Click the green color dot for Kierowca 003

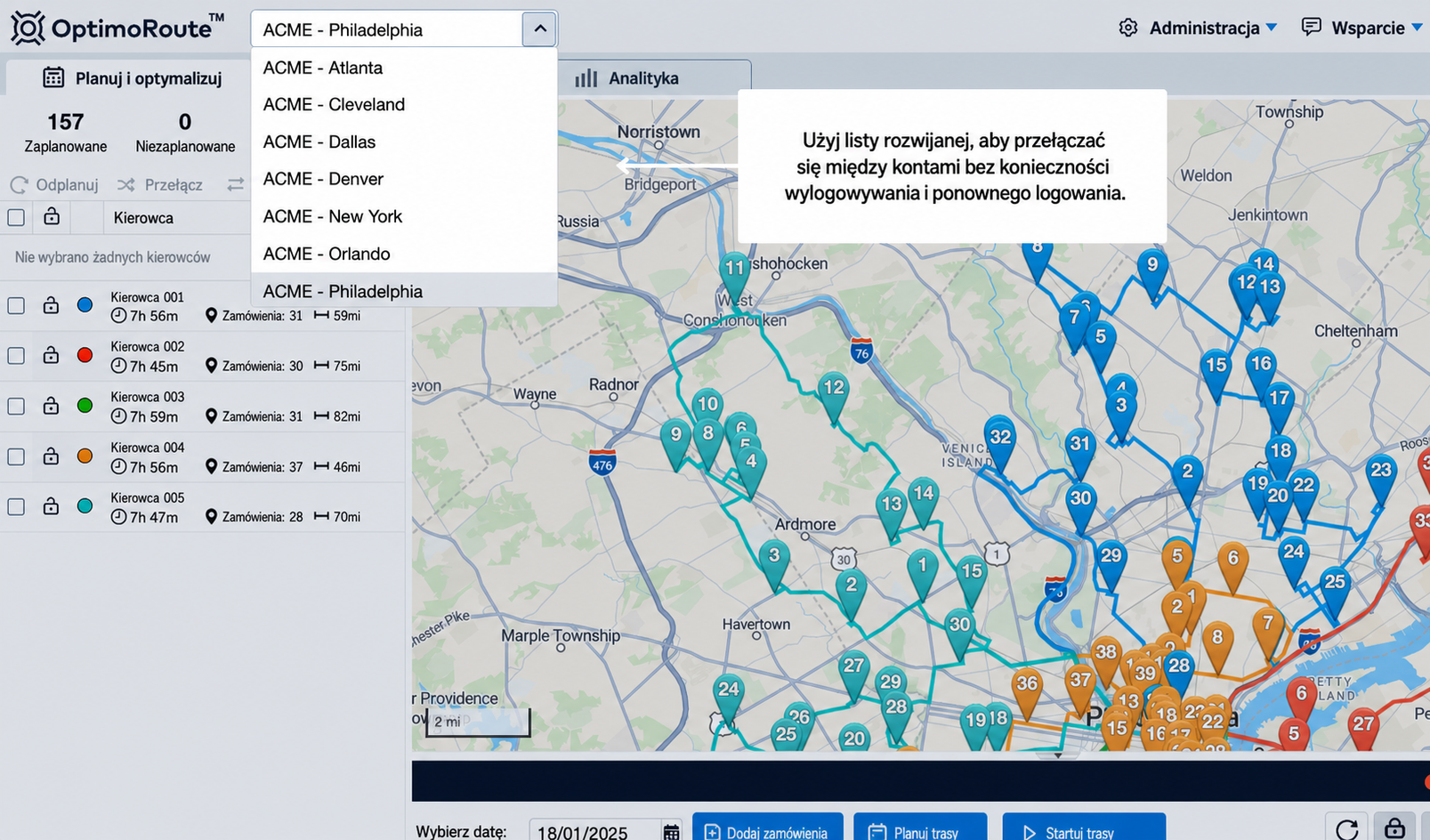(x=85, y=406)
